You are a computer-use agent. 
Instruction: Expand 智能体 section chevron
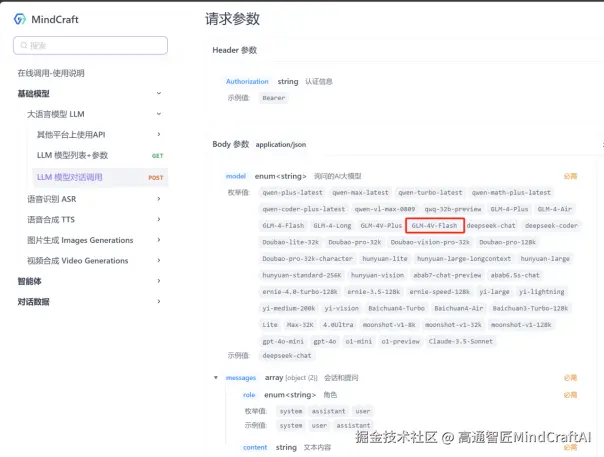coord(159,281)
